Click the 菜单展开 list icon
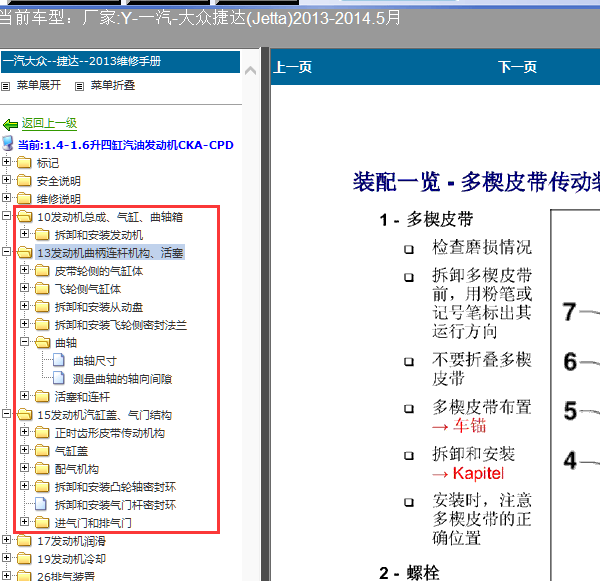600x581 pixels. tap(5, 86)
